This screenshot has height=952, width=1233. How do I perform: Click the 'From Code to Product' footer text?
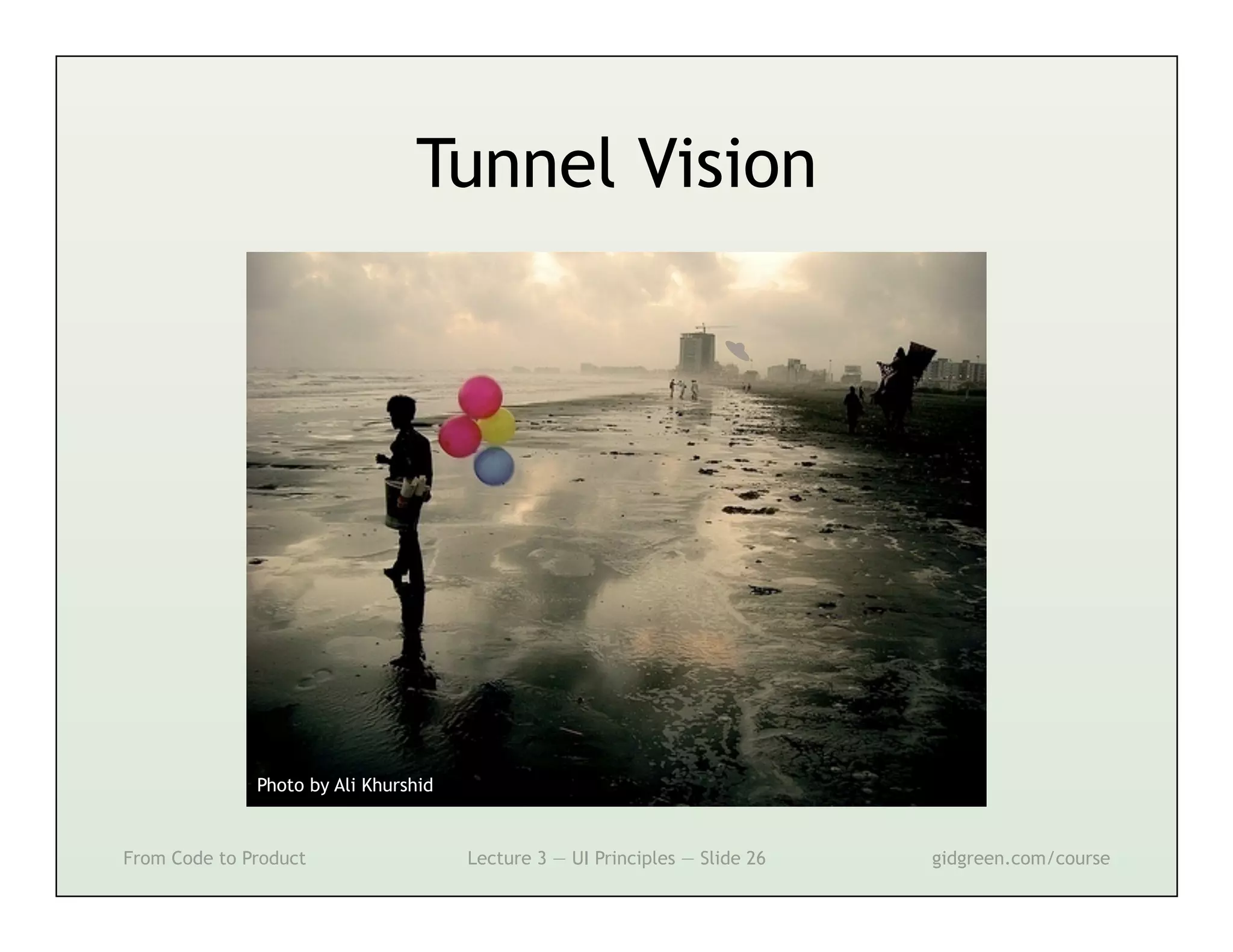tap(214, 858)
